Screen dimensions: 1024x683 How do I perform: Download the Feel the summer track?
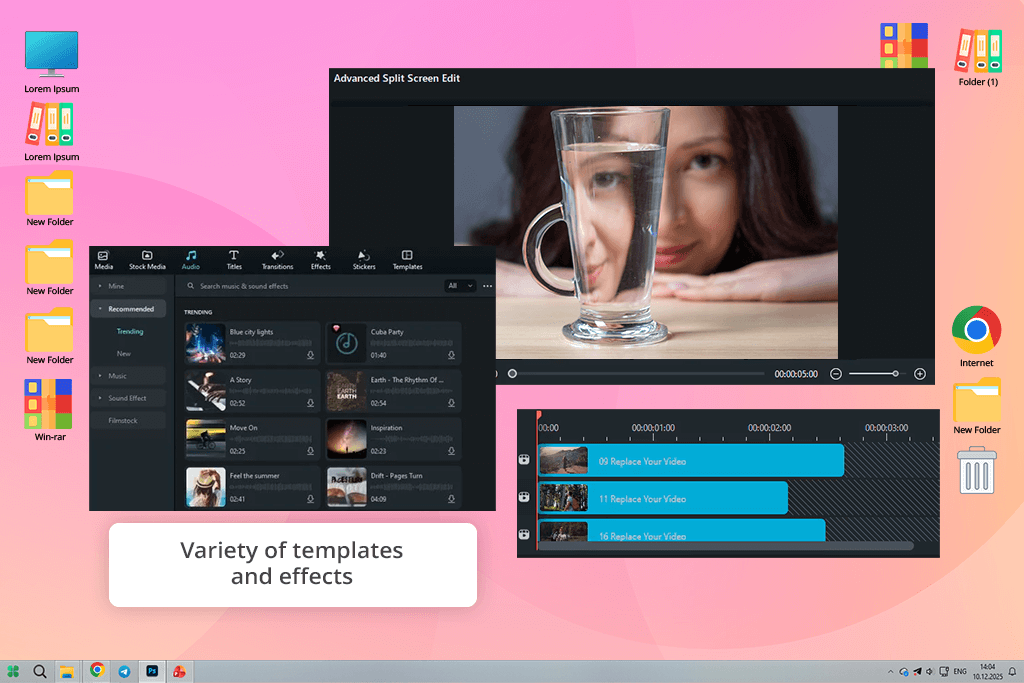[x=310, y=499]
